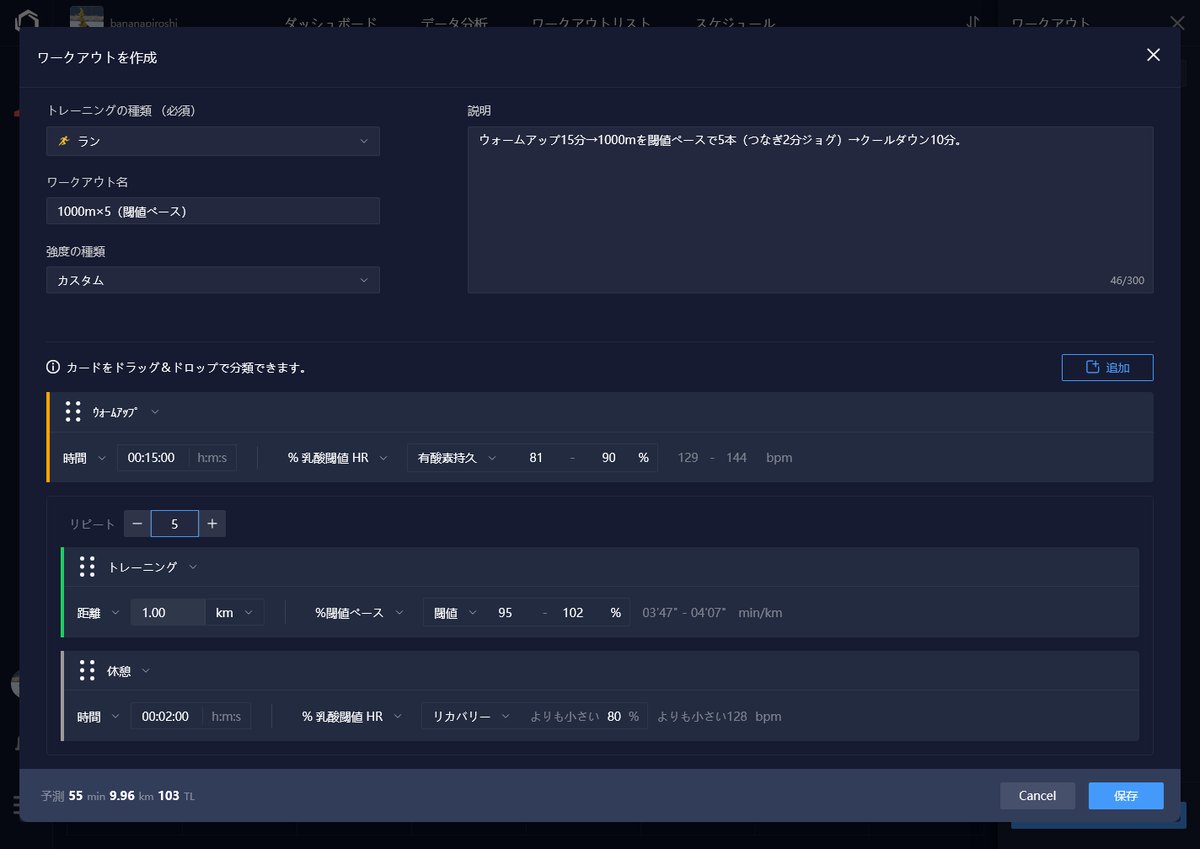Click the sort arrows icon in the background header
The width and height of the screenshot is (1200, 849).
click(973, 22)
